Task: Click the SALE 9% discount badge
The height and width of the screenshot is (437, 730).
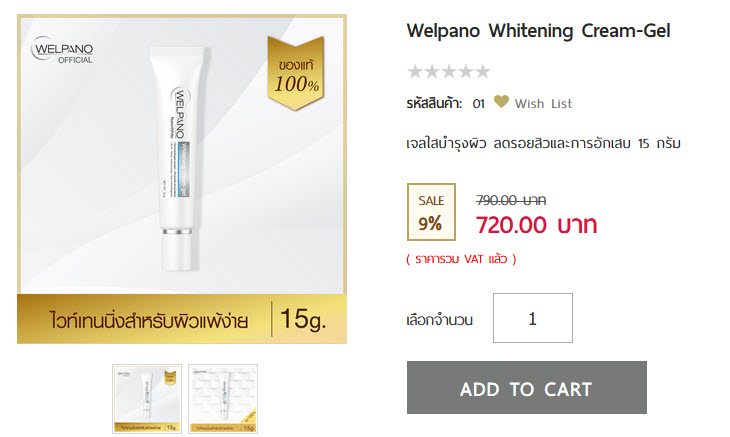Action: pyautogui.click(x=431, y=212)
